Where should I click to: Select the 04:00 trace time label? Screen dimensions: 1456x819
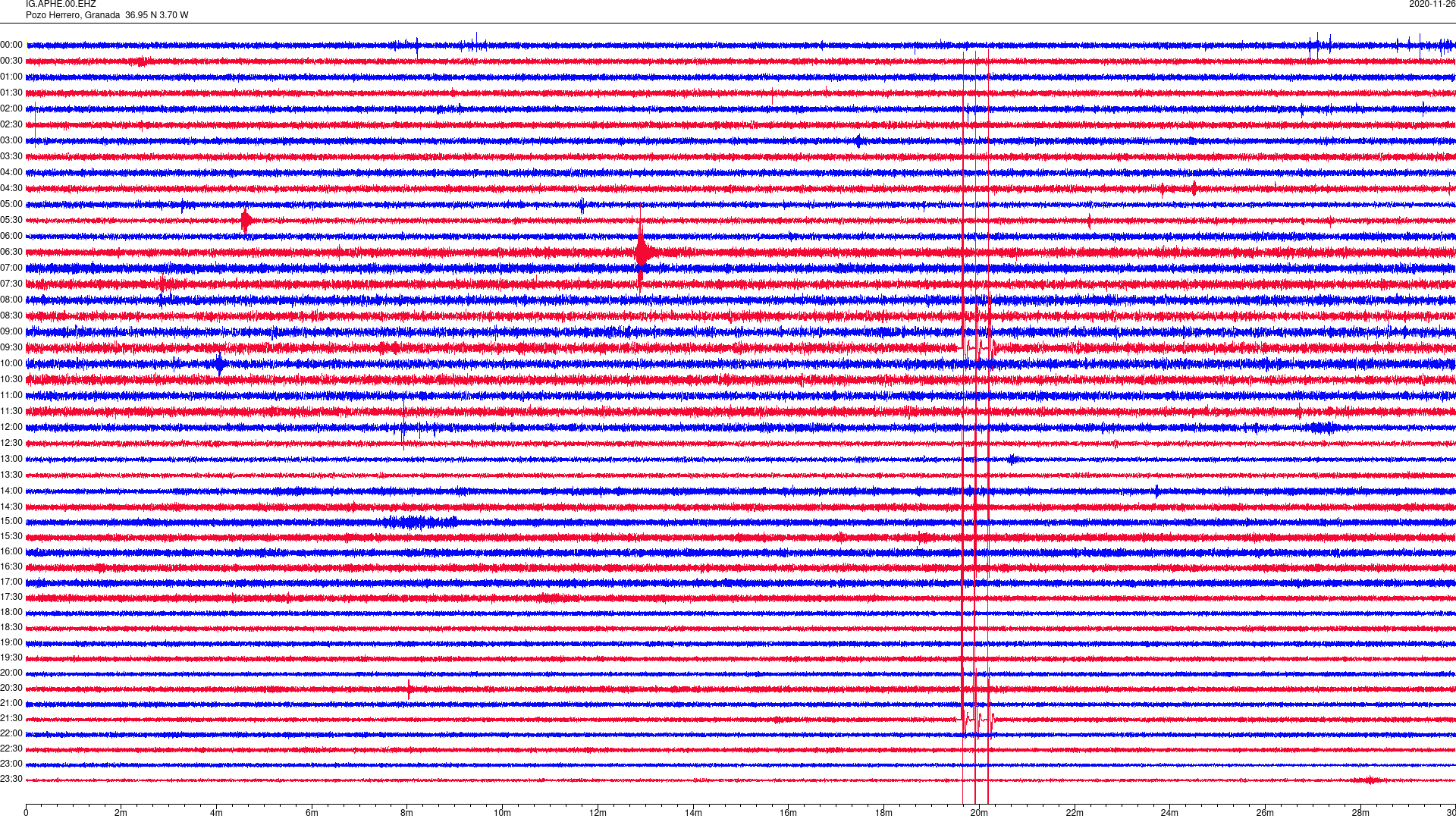11,172
